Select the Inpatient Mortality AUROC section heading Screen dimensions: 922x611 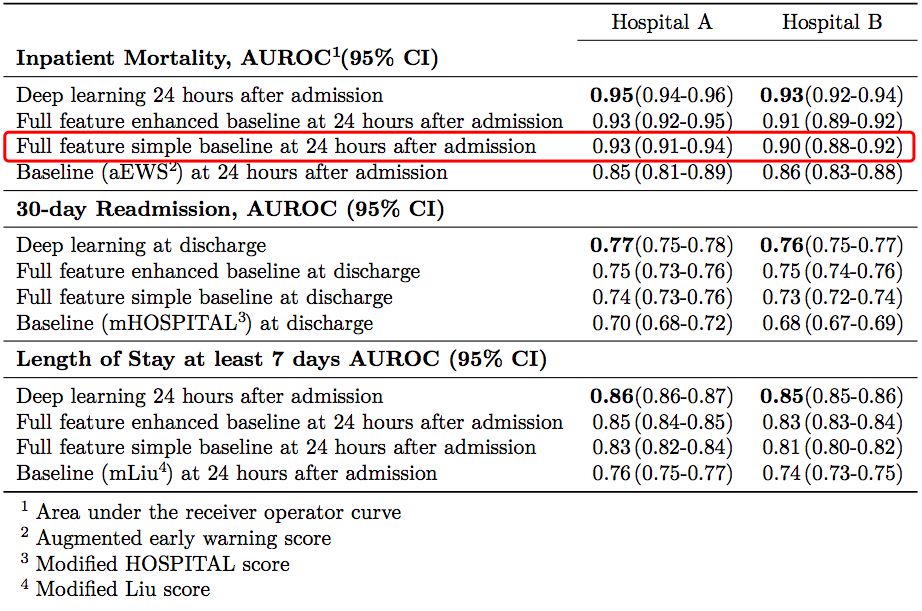(x=227, y=58)
